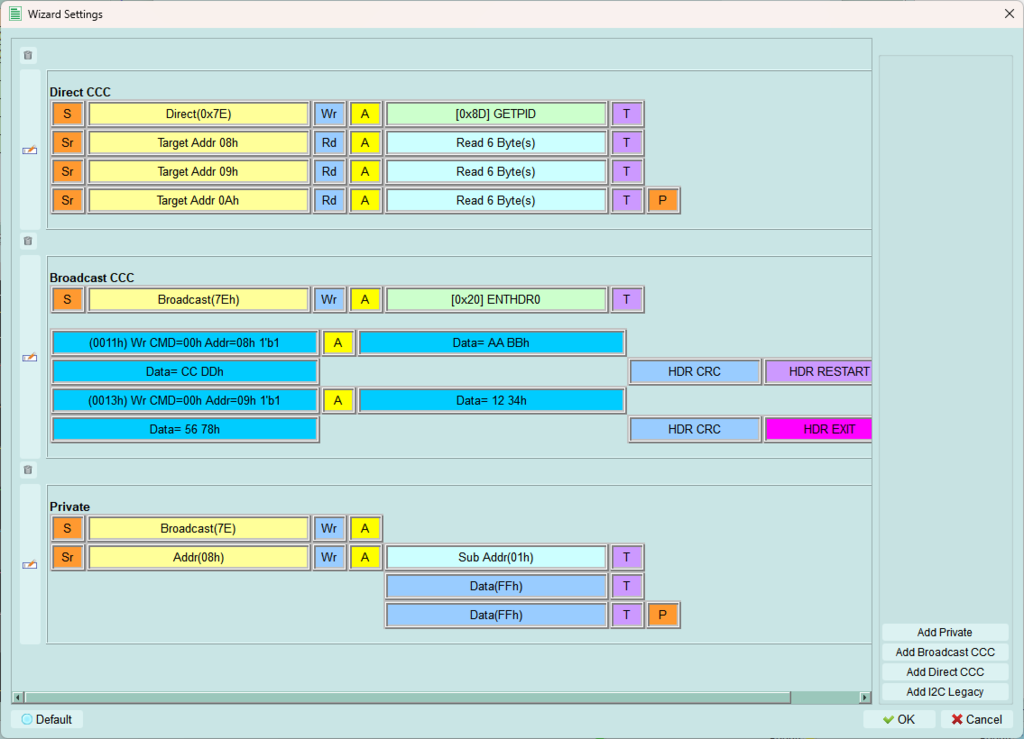
Task: Click the [0x8D] GETPID command field
Action: tap(496, 114)
